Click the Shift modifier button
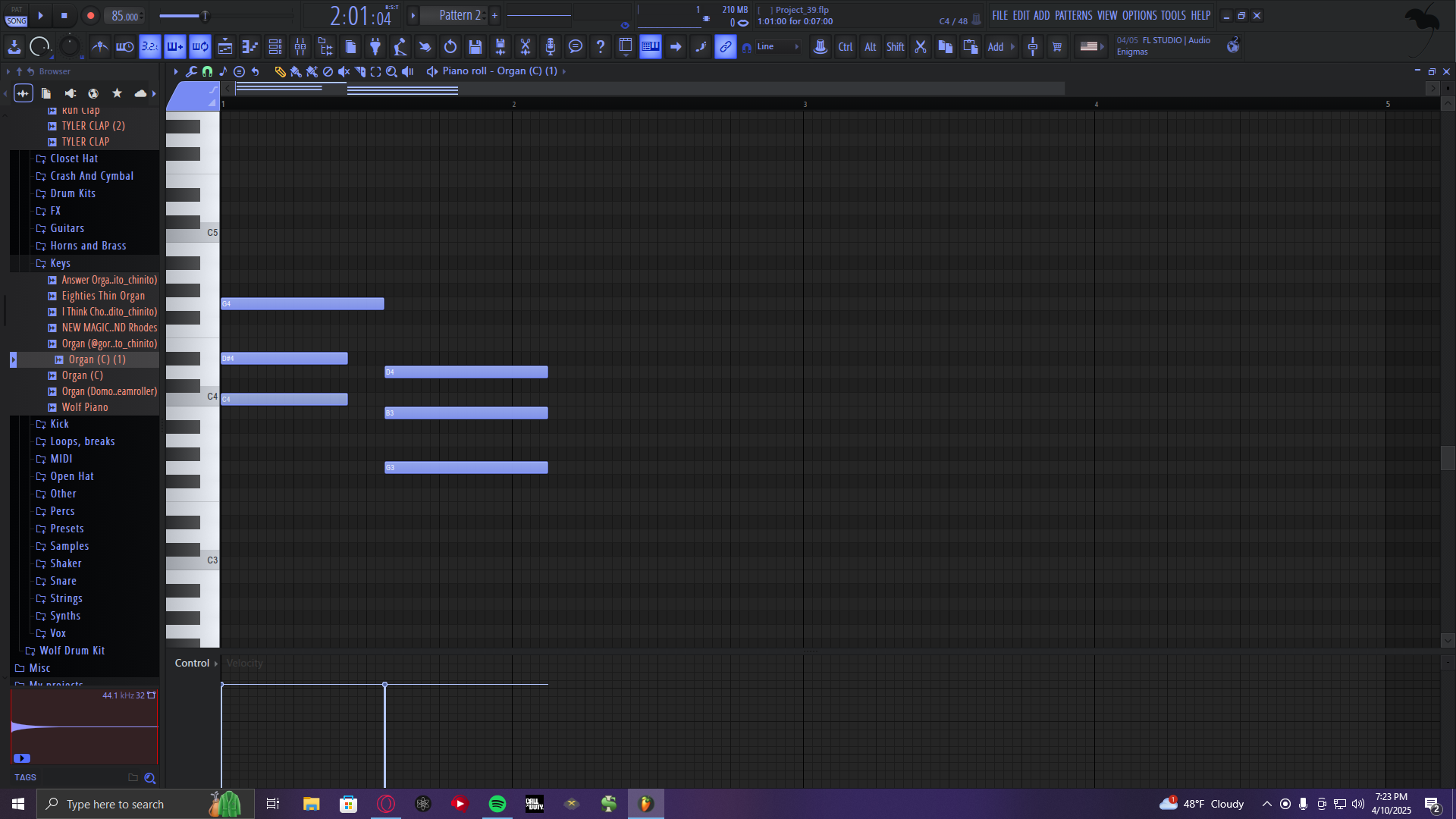 tap(895, 47)
